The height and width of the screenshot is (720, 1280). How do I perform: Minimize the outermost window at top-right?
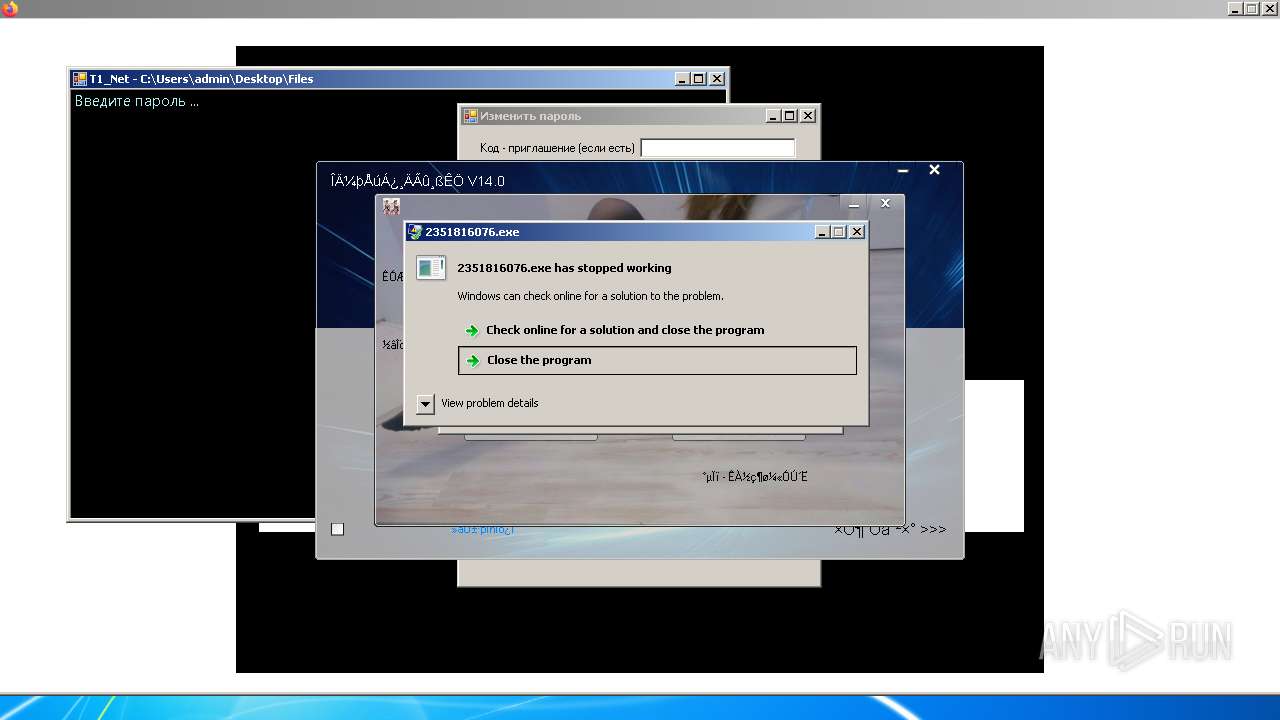(1235, 8)
